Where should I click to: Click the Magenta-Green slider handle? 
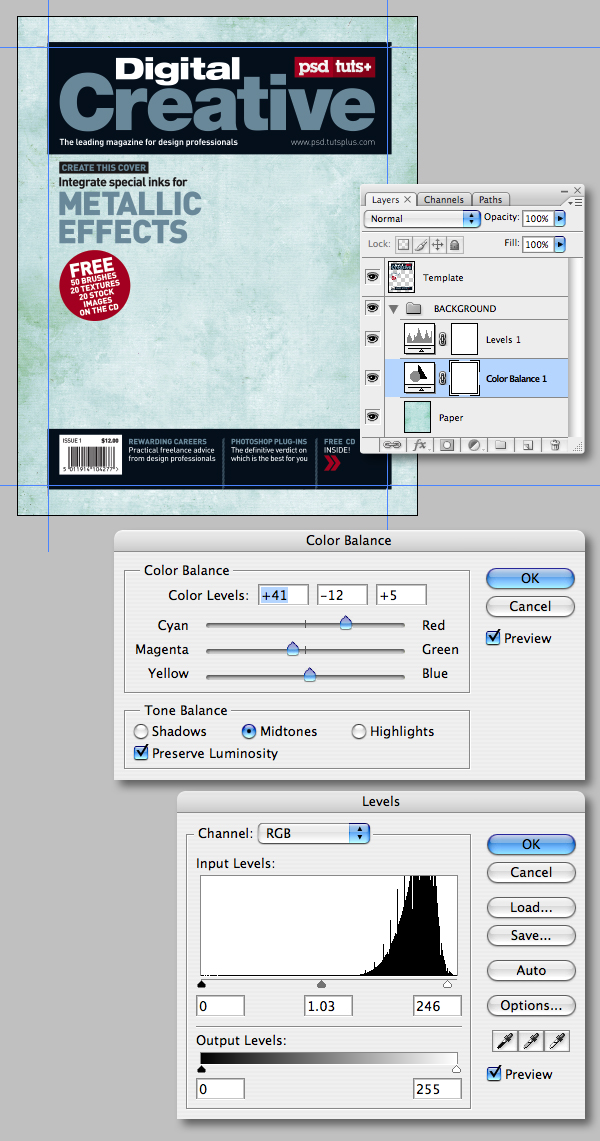point(292,648)
